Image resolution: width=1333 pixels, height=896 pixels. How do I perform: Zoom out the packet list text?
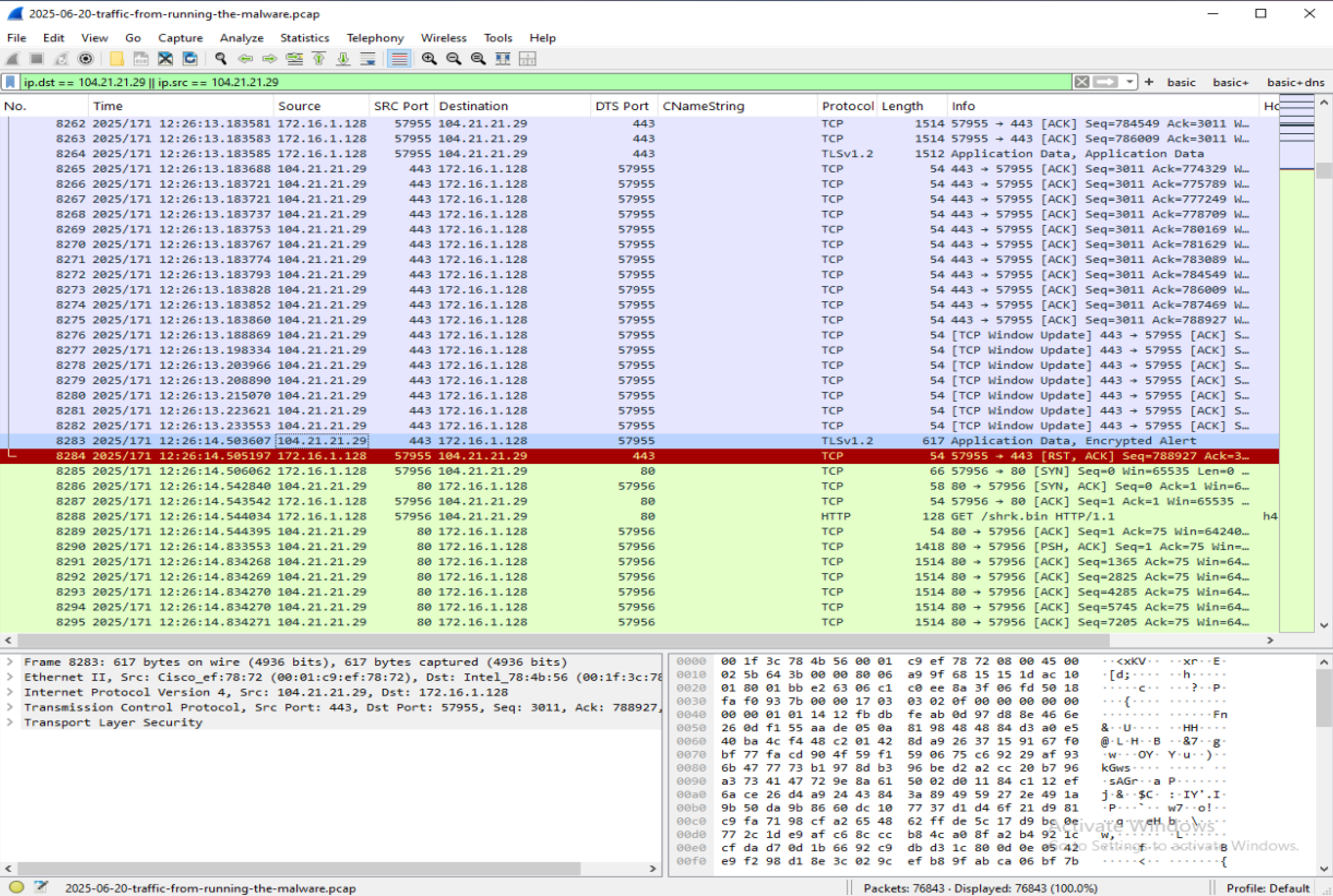(453, 58)
